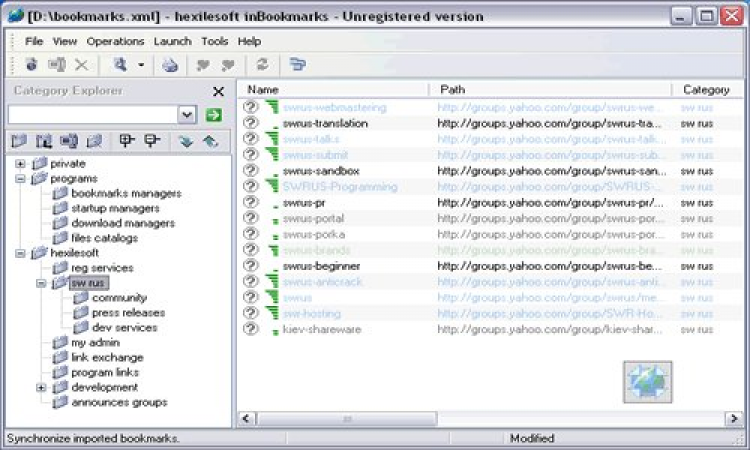
Task: Click the horizontal scrollbar thumb
Action: tap(347, 419)
